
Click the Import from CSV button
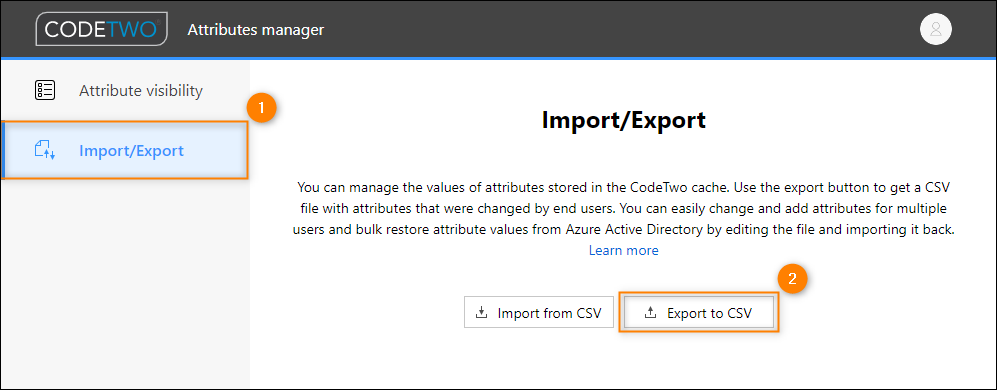pos(538,312)
